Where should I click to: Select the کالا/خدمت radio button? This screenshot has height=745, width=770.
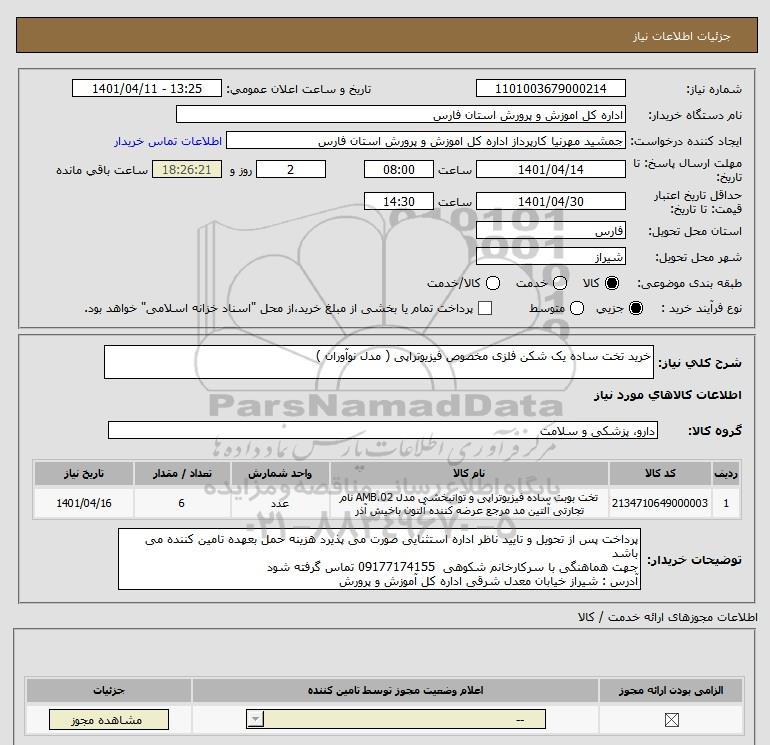pos(493,283)
